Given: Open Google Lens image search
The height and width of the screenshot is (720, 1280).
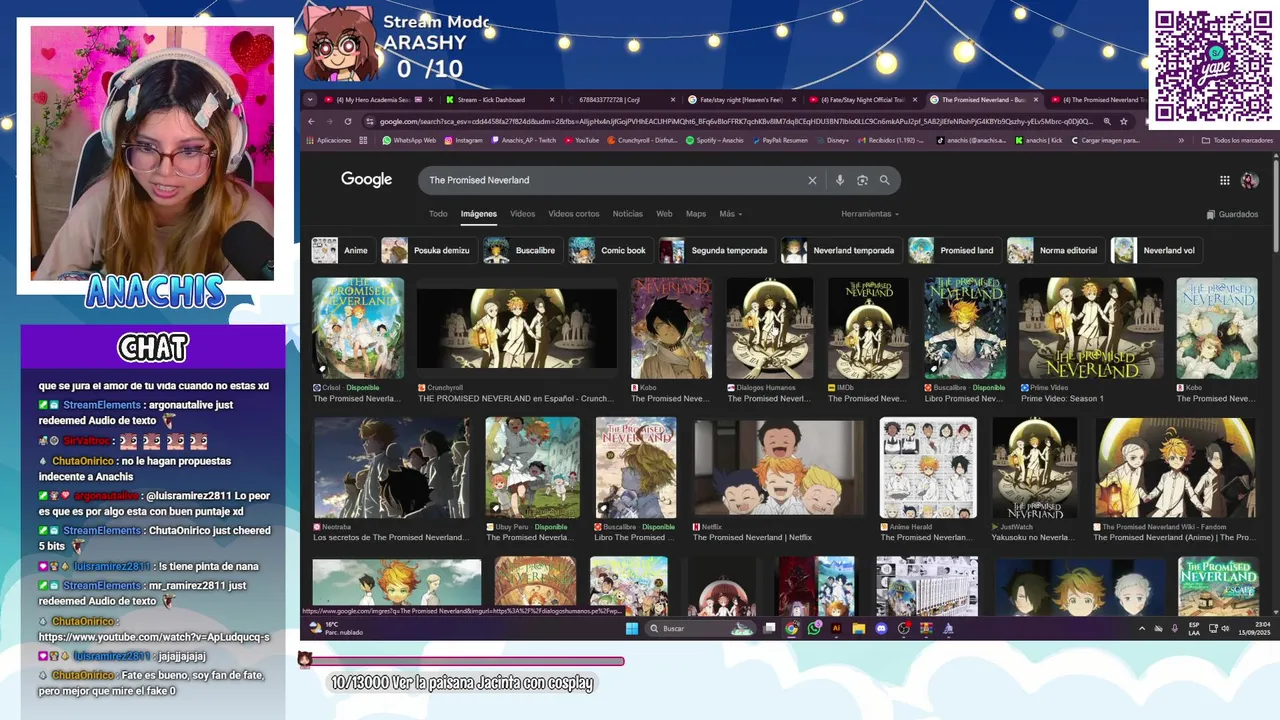Looking at the screenshot, I should point(862,180).
